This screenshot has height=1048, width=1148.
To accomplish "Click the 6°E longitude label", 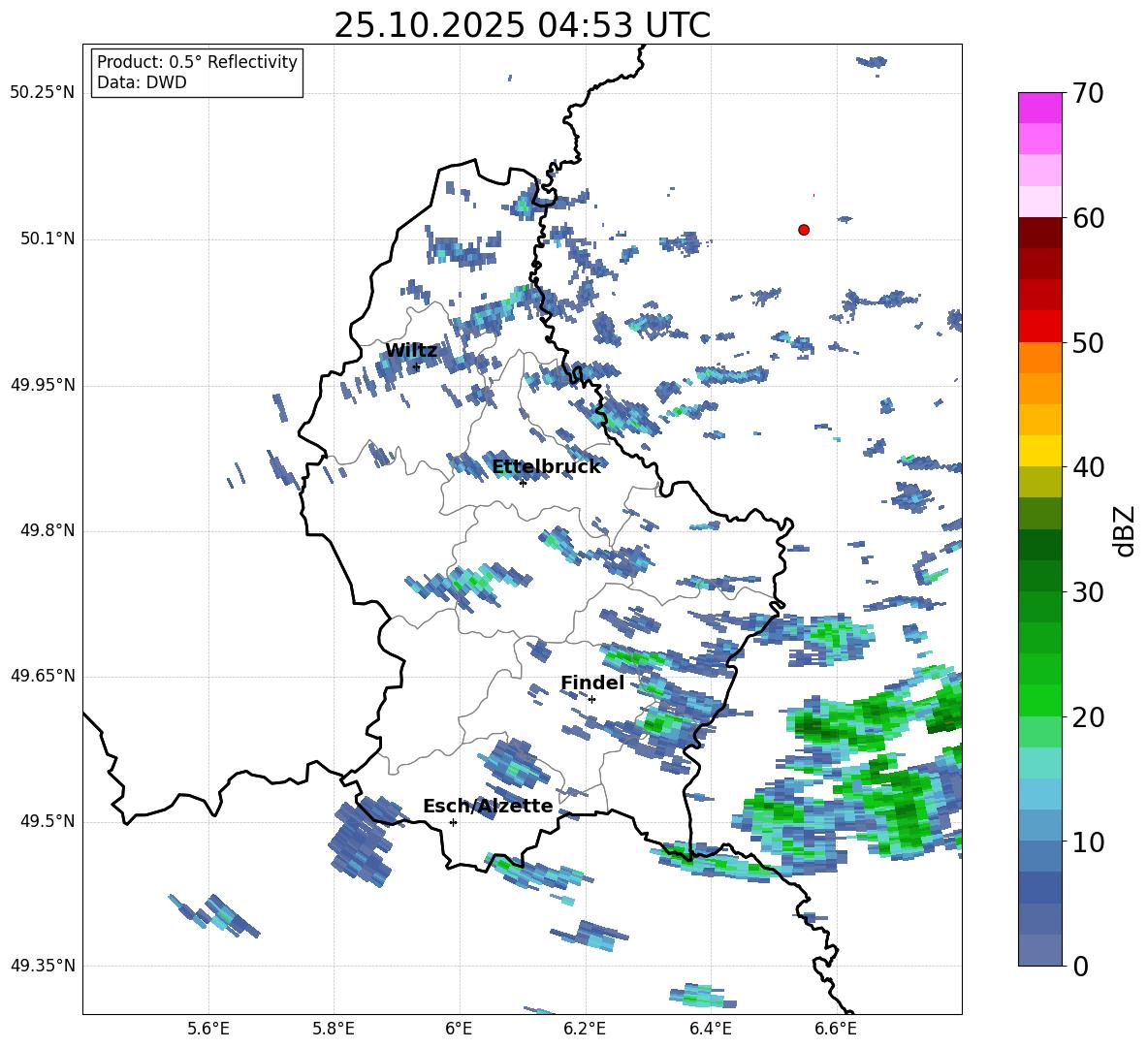I will [459, 1029].
